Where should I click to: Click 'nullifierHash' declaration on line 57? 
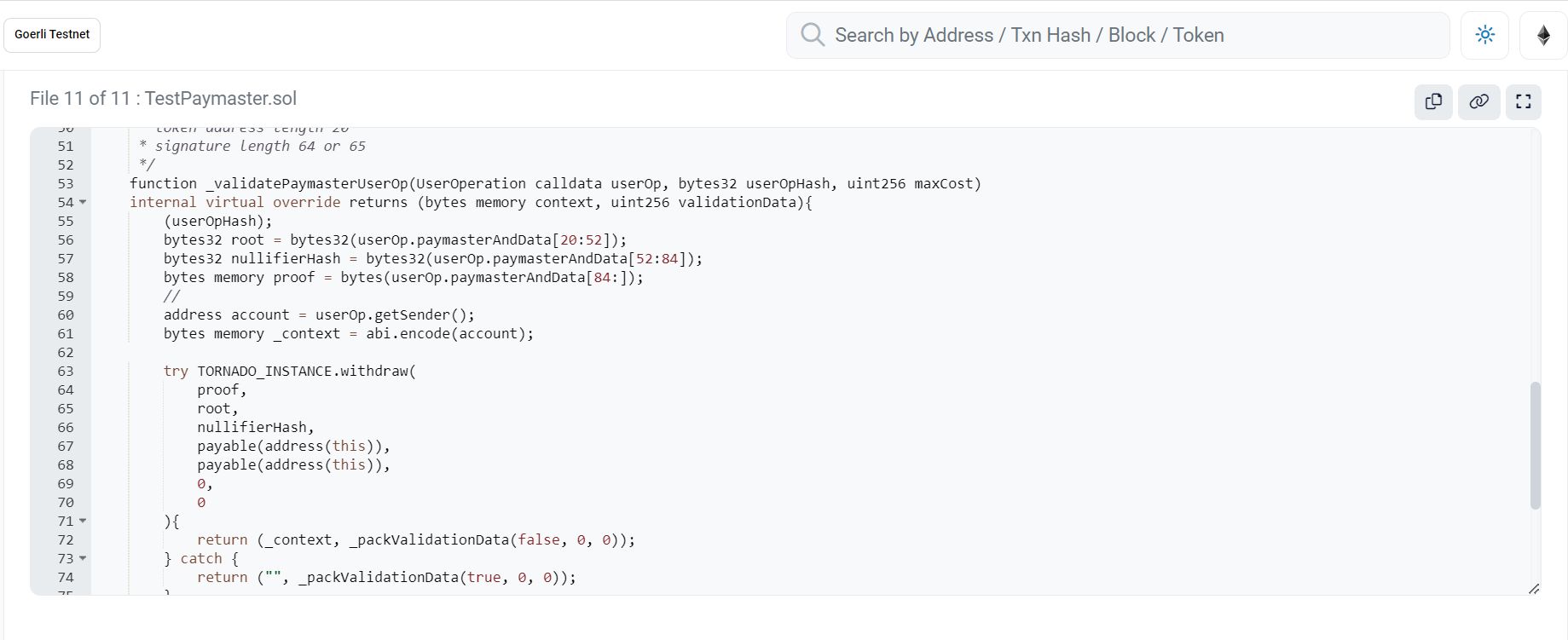286,258
